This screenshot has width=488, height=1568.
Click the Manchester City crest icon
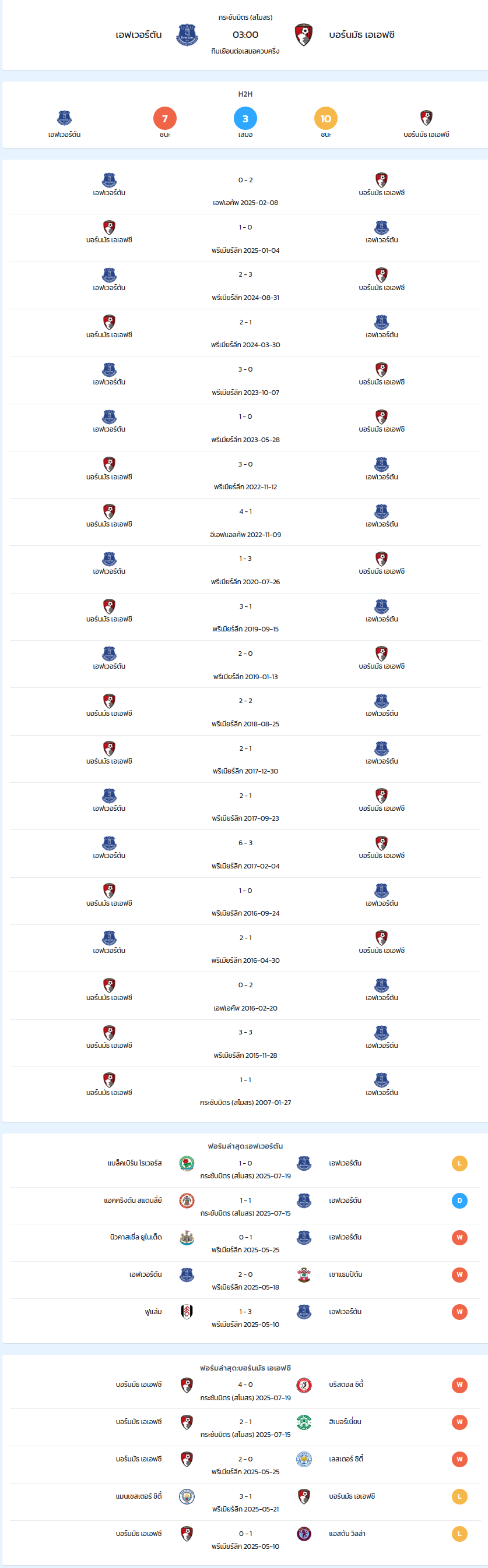[x=187, y=1497]
